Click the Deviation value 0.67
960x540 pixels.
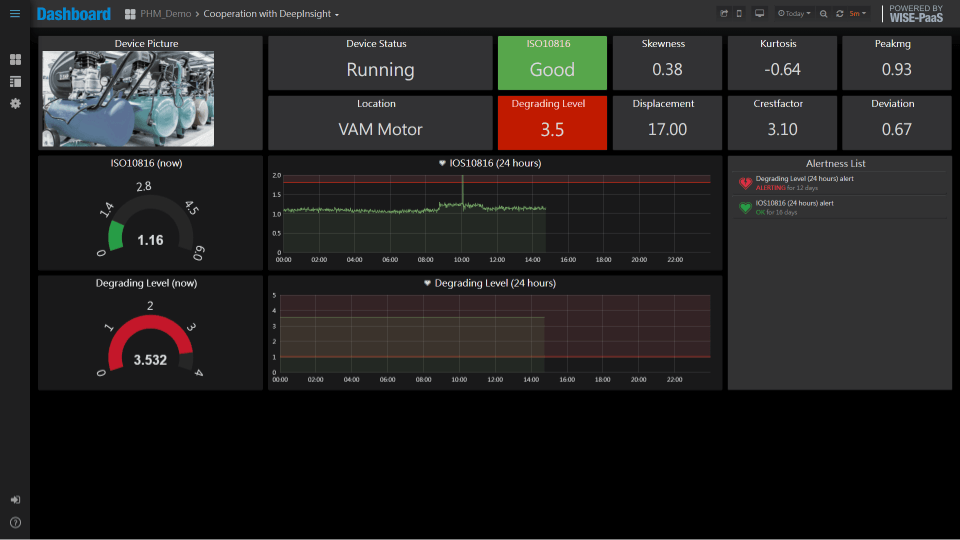(896, 129)
